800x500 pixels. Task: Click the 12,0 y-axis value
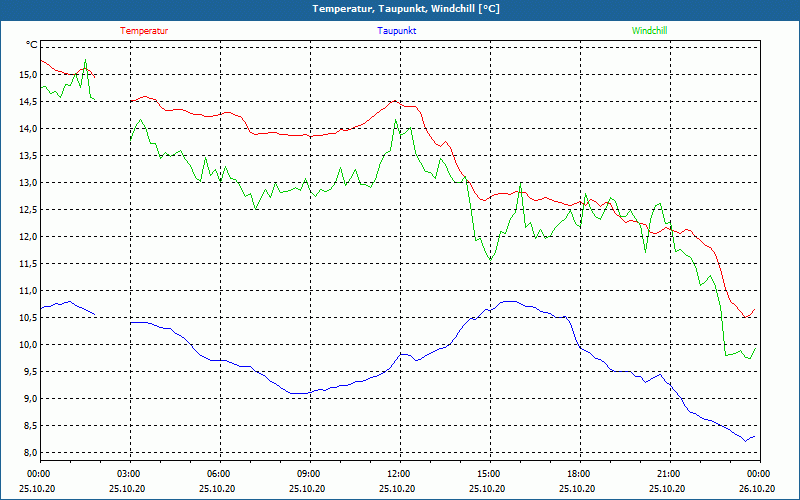point(28,237)
